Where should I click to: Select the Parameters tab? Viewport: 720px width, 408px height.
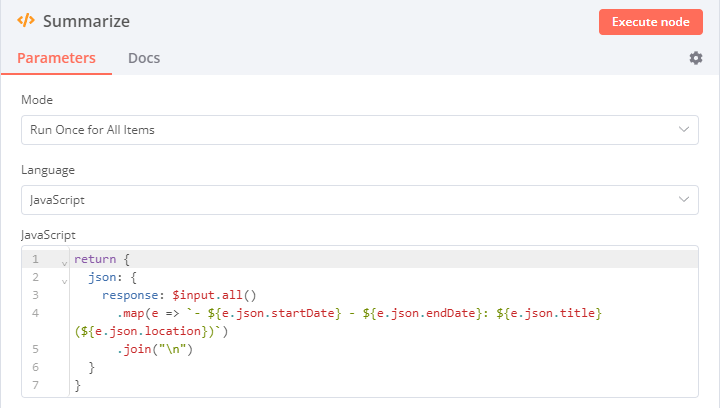tap(56, 58)
